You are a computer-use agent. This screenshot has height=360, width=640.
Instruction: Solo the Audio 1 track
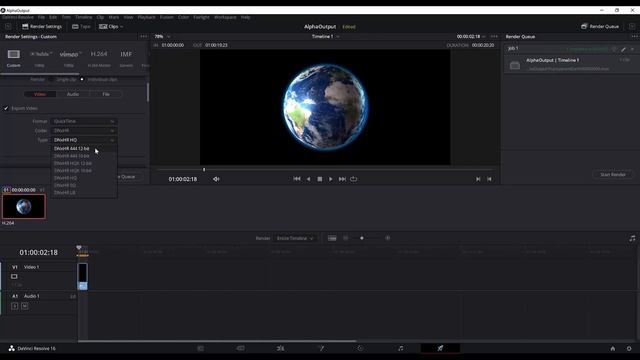(15, 306)
